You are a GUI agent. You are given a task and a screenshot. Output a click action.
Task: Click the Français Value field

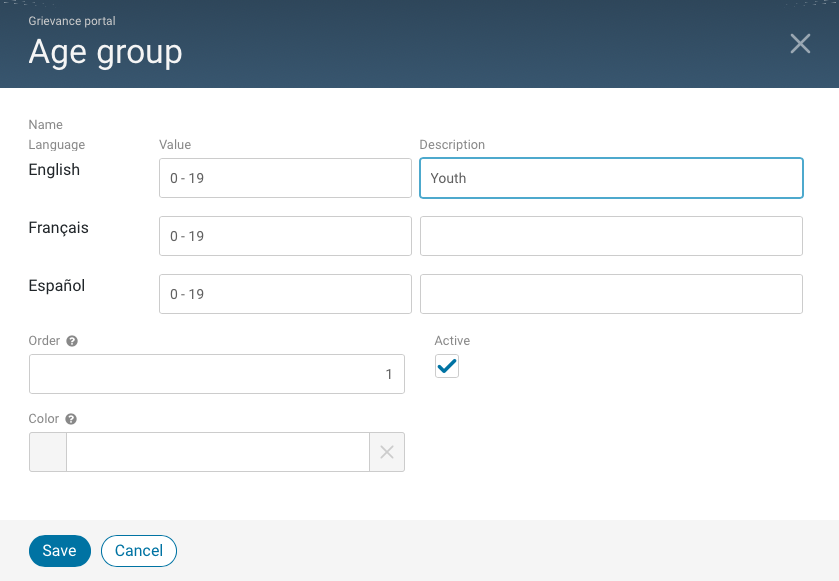[286, 236]
